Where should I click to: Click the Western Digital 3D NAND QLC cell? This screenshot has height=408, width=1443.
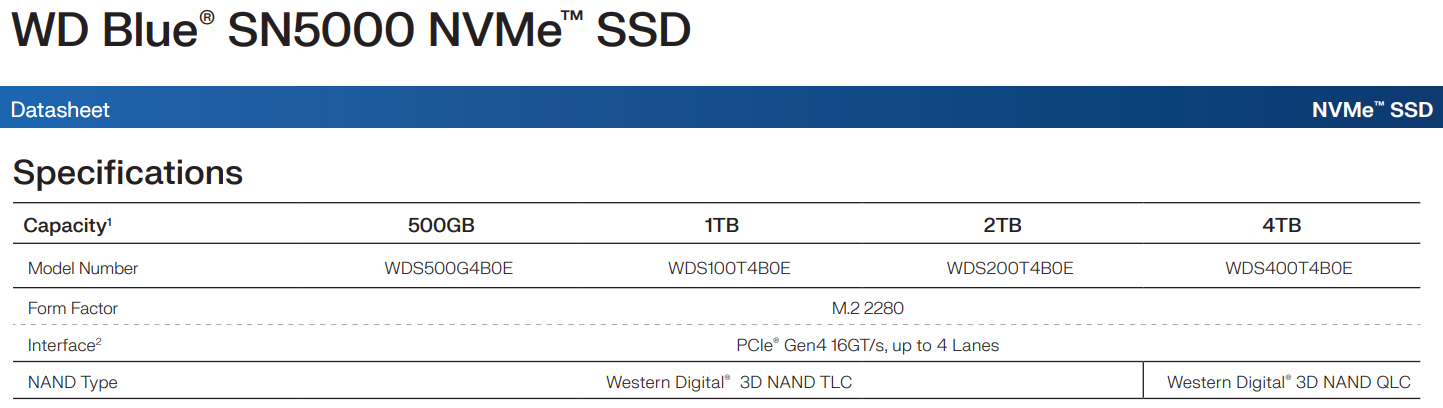click(x=1289, y=382)
